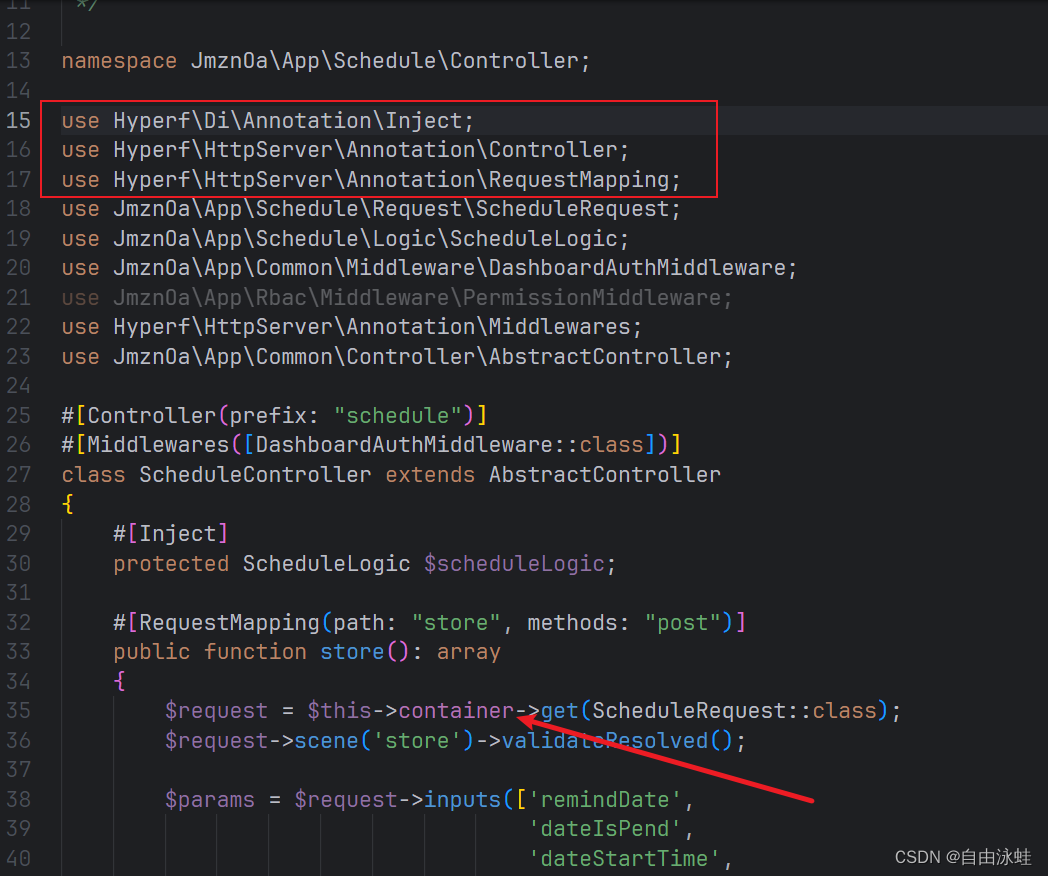Select the store function name on line 33
Image resolution: width=1048 pixels, height=876 pixels.
click(352, 651)
